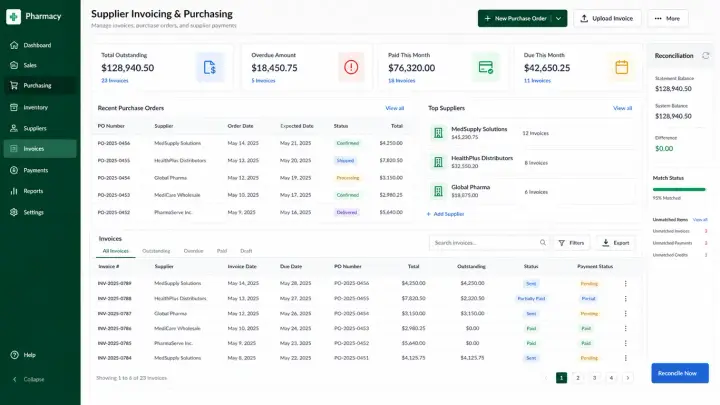This screenshot has height=405, width=720.
Task: Go to pagination page 2
Action: click(x=578, y=378)
